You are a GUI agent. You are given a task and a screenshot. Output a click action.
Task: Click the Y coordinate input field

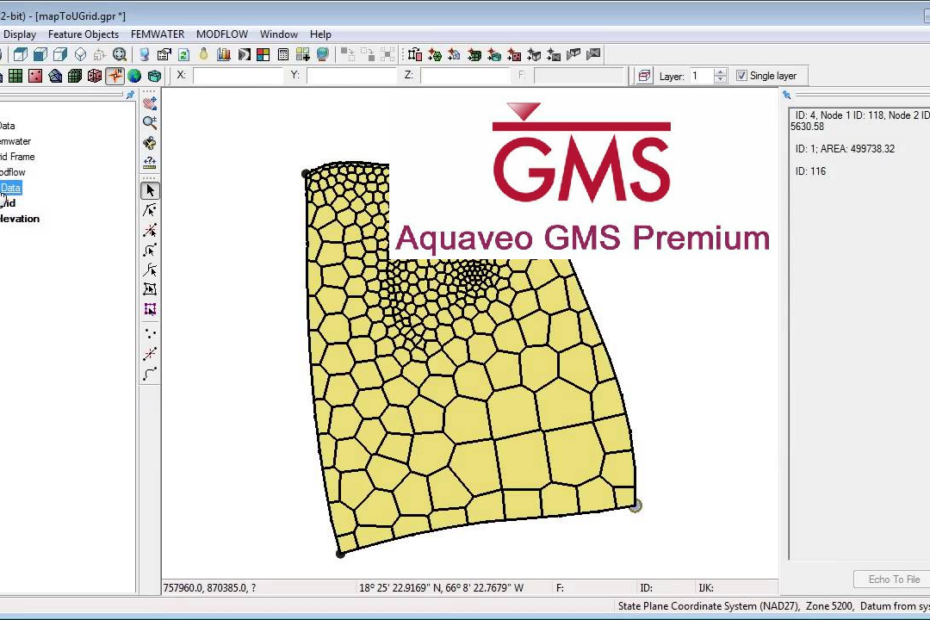click(351, 76)
